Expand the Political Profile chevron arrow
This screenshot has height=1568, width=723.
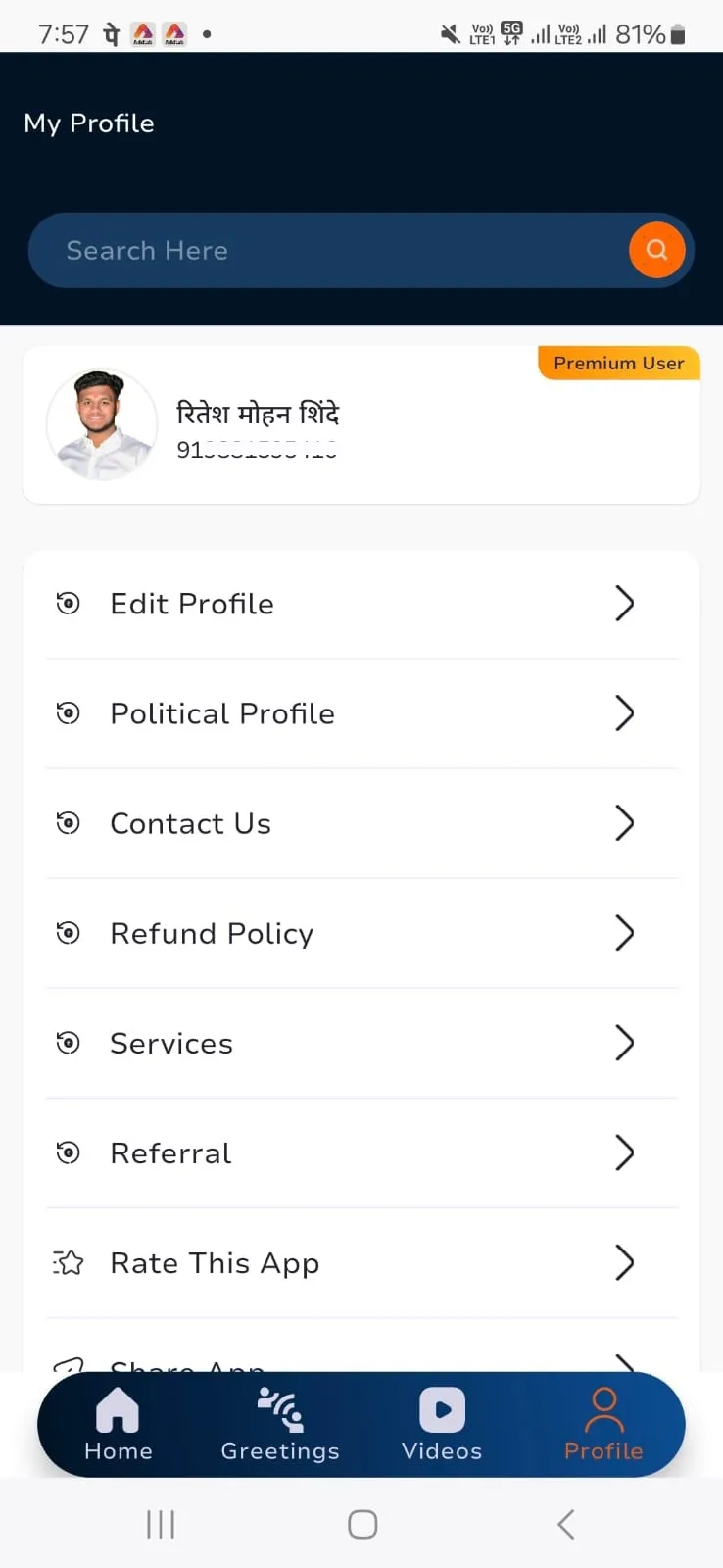click(x=624, y=712)
